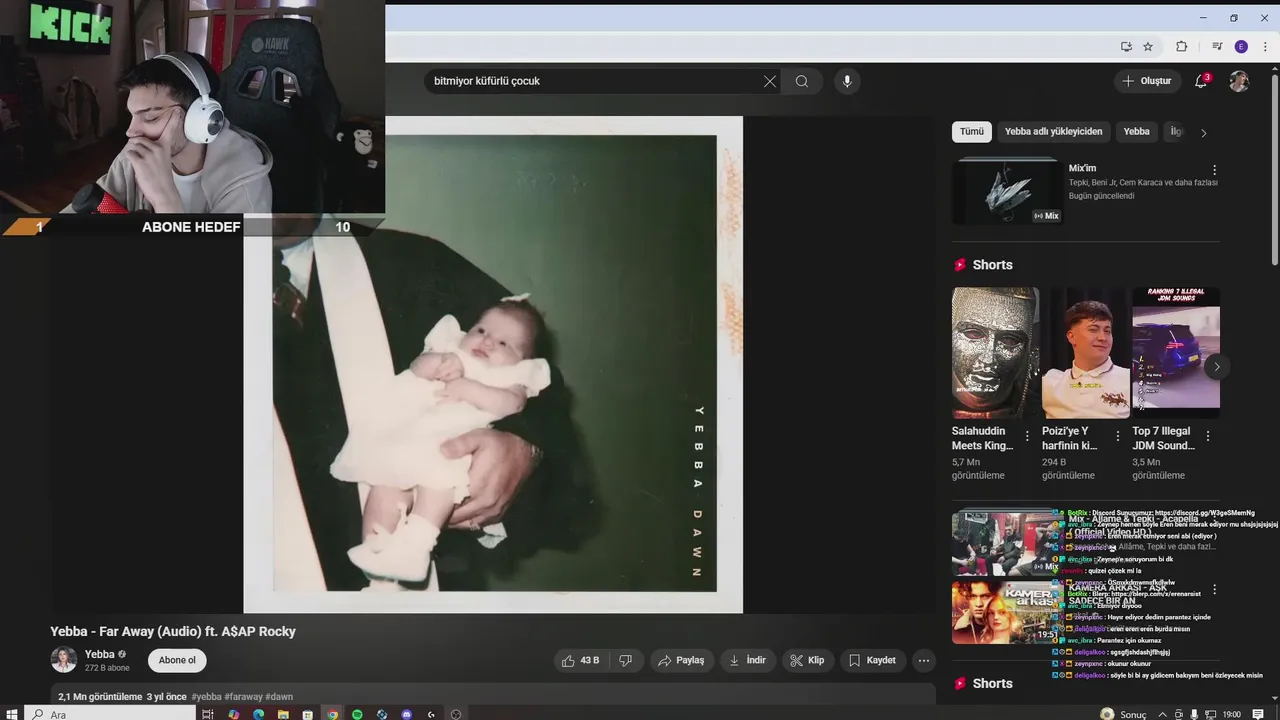Select the partly hidden İlgili chip
The height and width of the screenshot is (720, 1280).
(1175, 132)
